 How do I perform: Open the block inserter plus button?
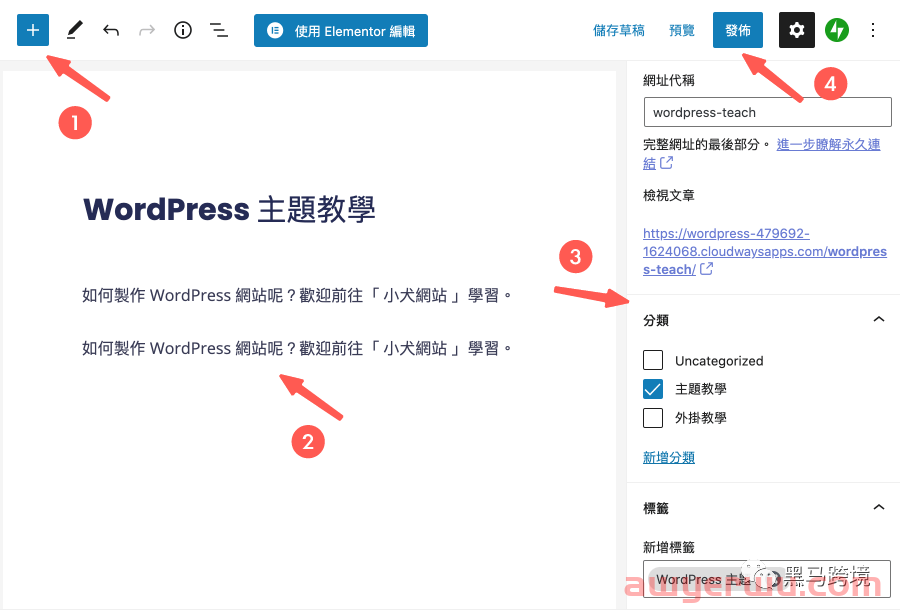pyautogui.click(x=33, y=30)
